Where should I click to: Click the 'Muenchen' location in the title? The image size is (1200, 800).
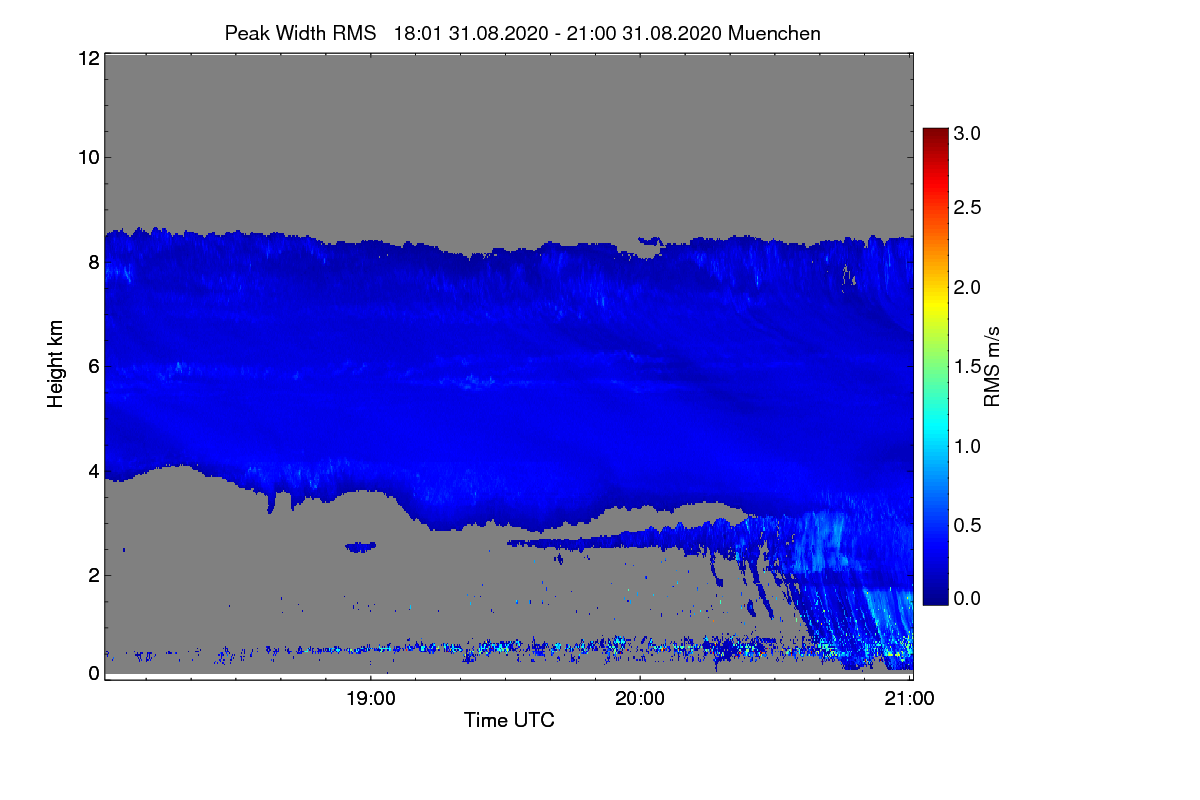click(x=774, y=33)
